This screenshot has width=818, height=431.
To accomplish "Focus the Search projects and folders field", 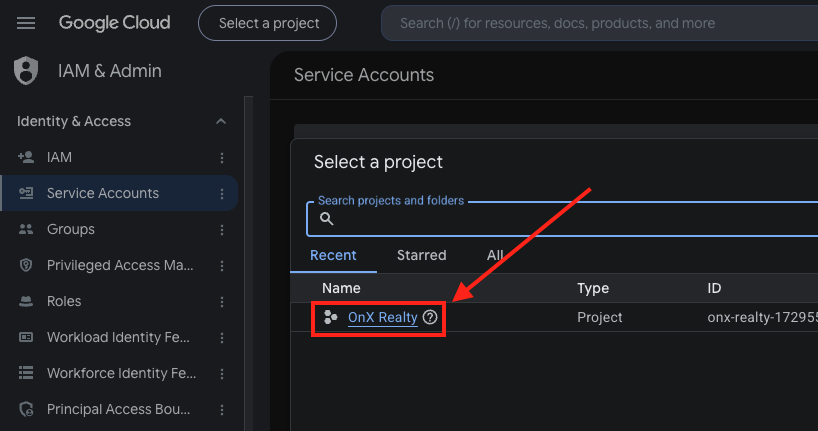I will [562, 219].
